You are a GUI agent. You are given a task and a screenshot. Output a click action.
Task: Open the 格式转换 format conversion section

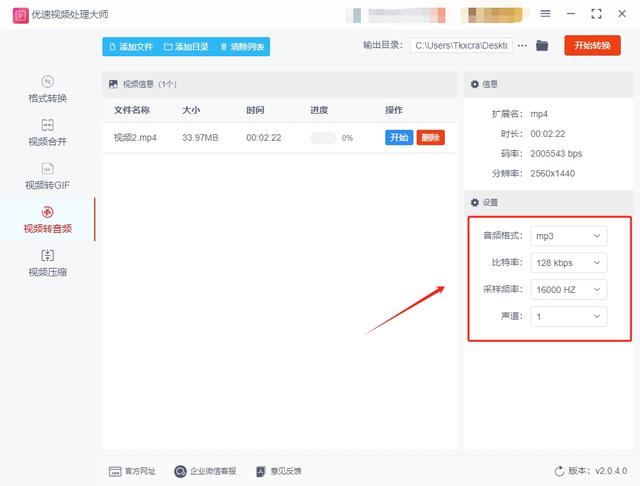[47, 89]
